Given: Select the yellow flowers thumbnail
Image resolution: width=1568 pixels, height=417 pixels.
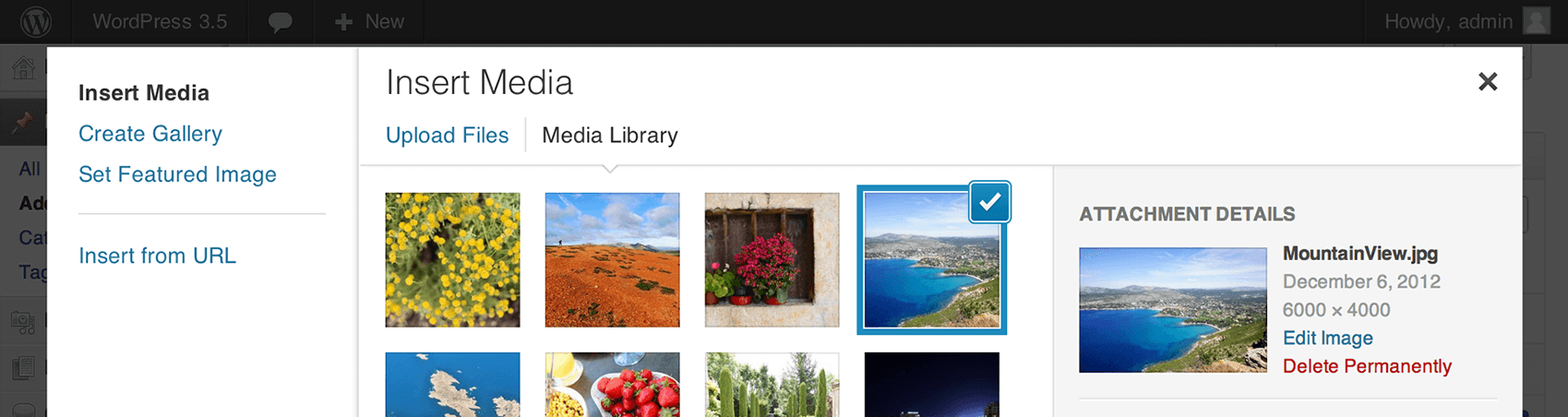Looking at the screenshot, I should coord(452,260).
